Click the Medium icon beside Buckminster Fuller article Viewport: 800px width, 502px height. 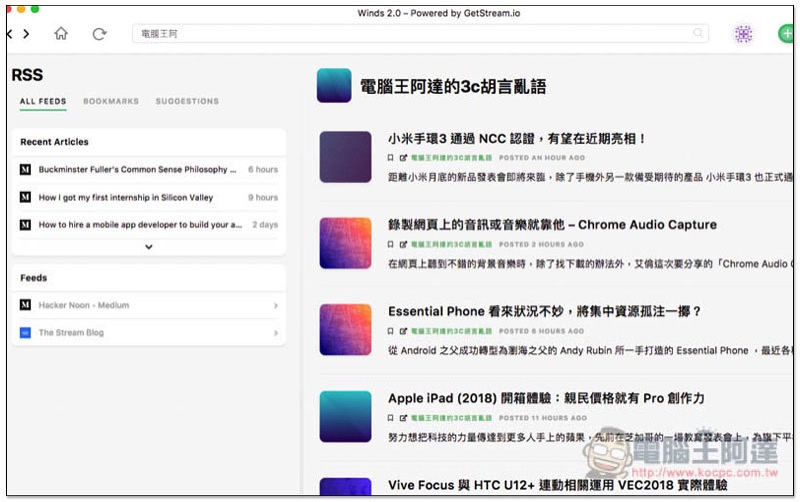[25, 169]
